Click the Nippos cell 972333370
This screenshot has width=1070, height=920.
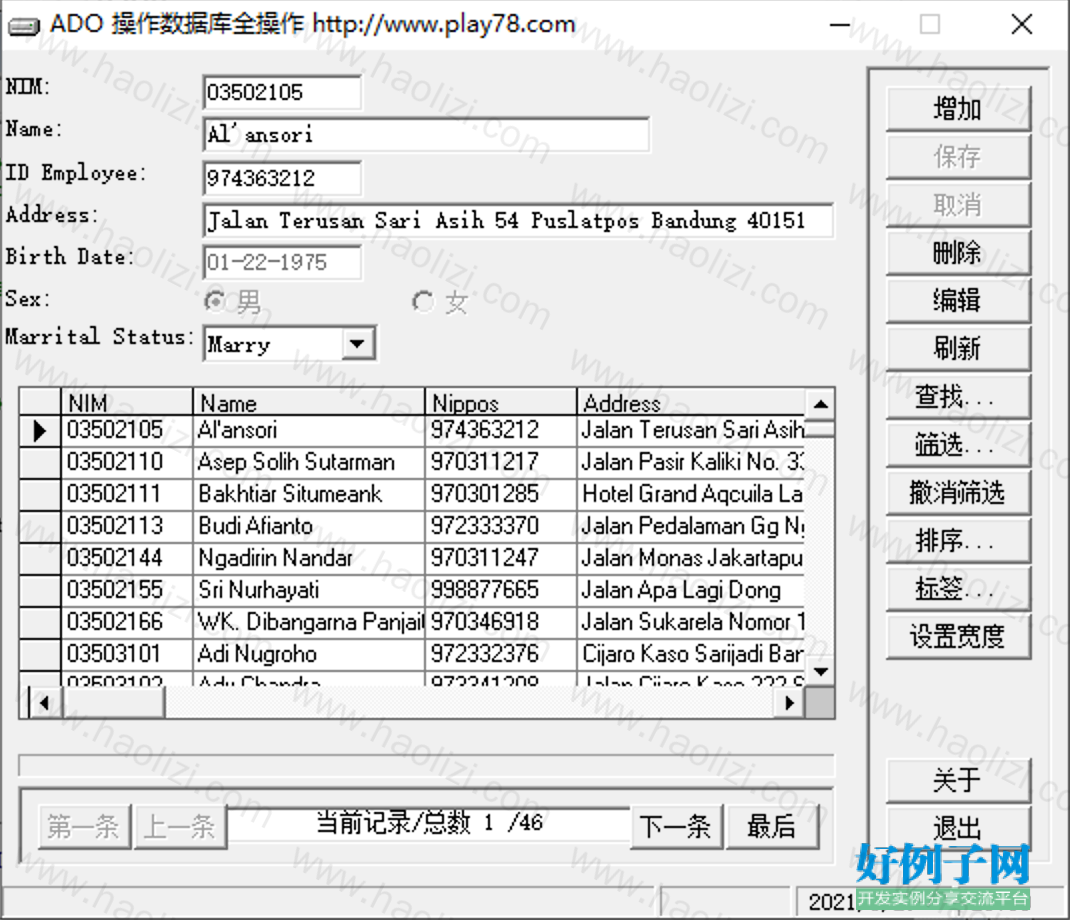point(501,527)
